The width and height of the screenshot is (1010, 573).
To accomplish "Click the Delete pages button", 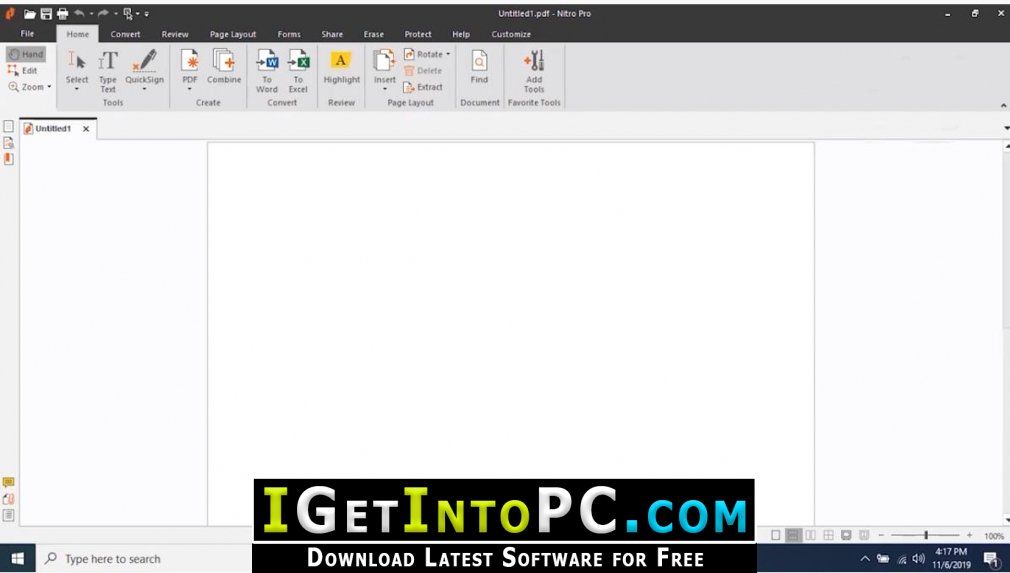I will point(423,70).
